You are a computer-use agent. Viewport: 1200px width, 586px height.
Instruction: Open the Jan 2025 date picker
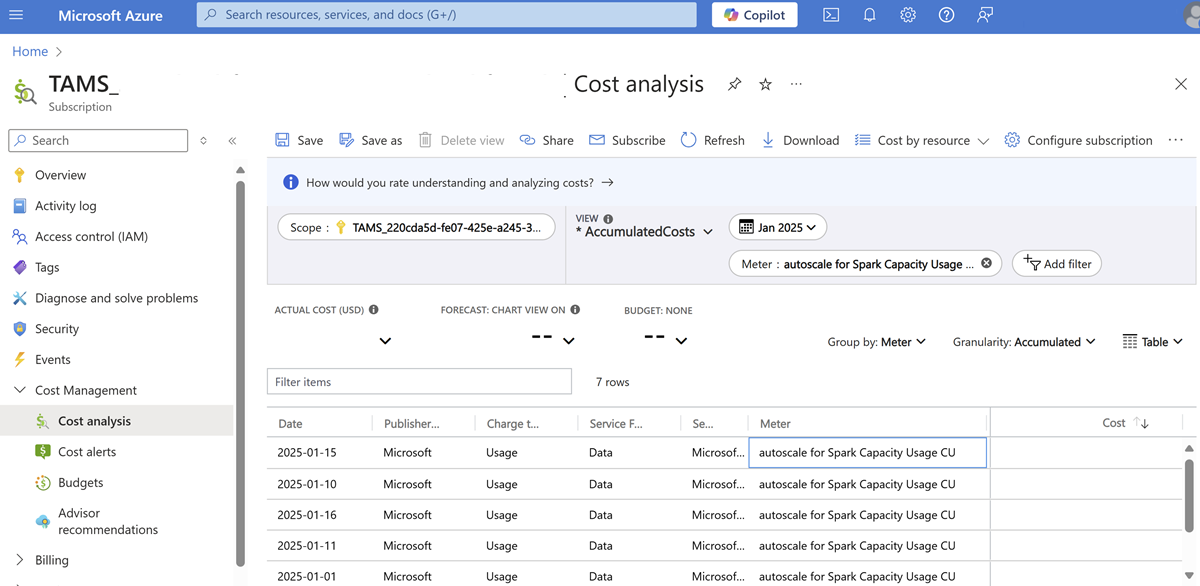(778, 227)
